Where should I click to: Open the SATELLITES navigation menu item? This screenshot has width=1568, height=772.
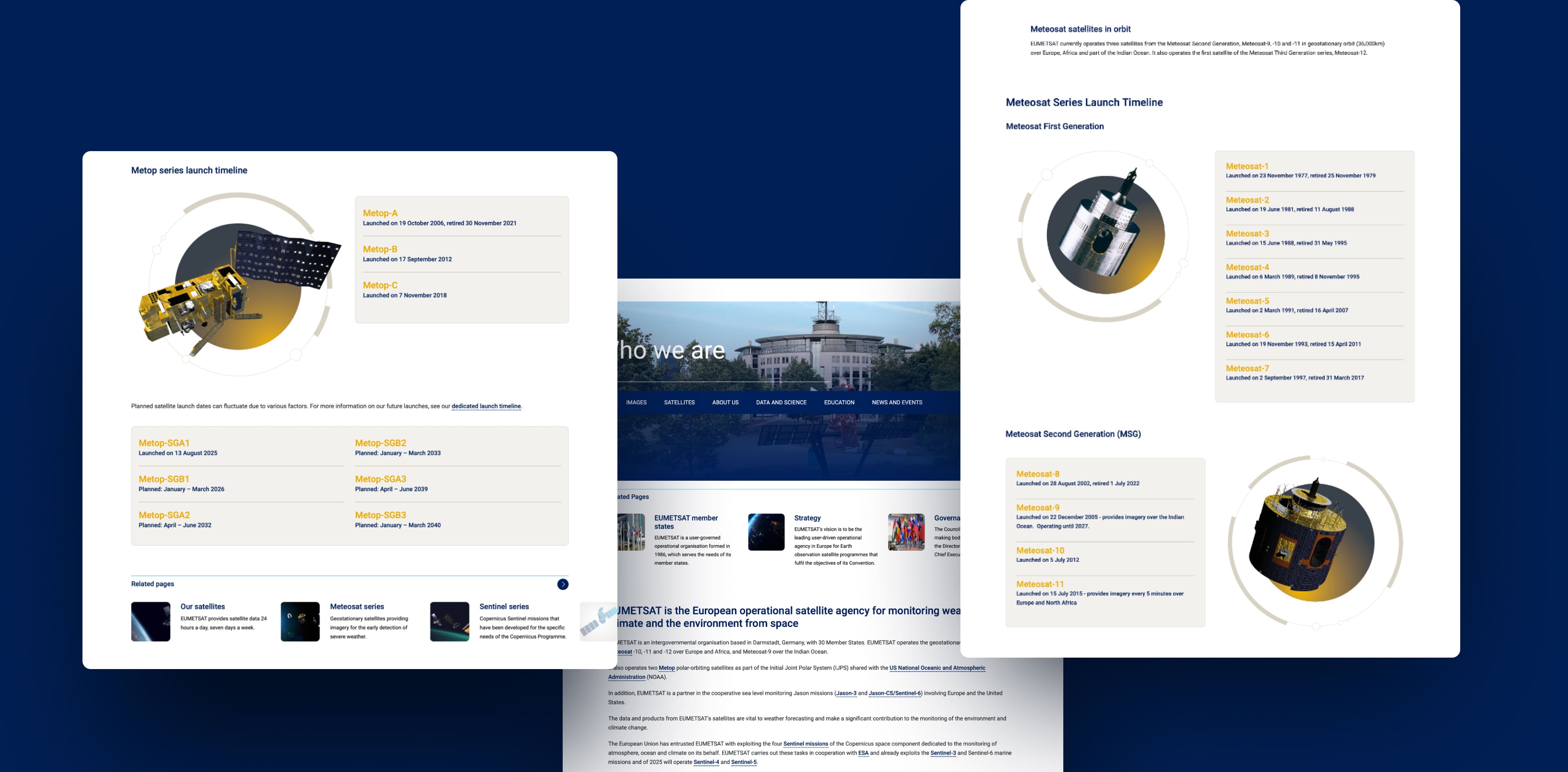point(679,402)
